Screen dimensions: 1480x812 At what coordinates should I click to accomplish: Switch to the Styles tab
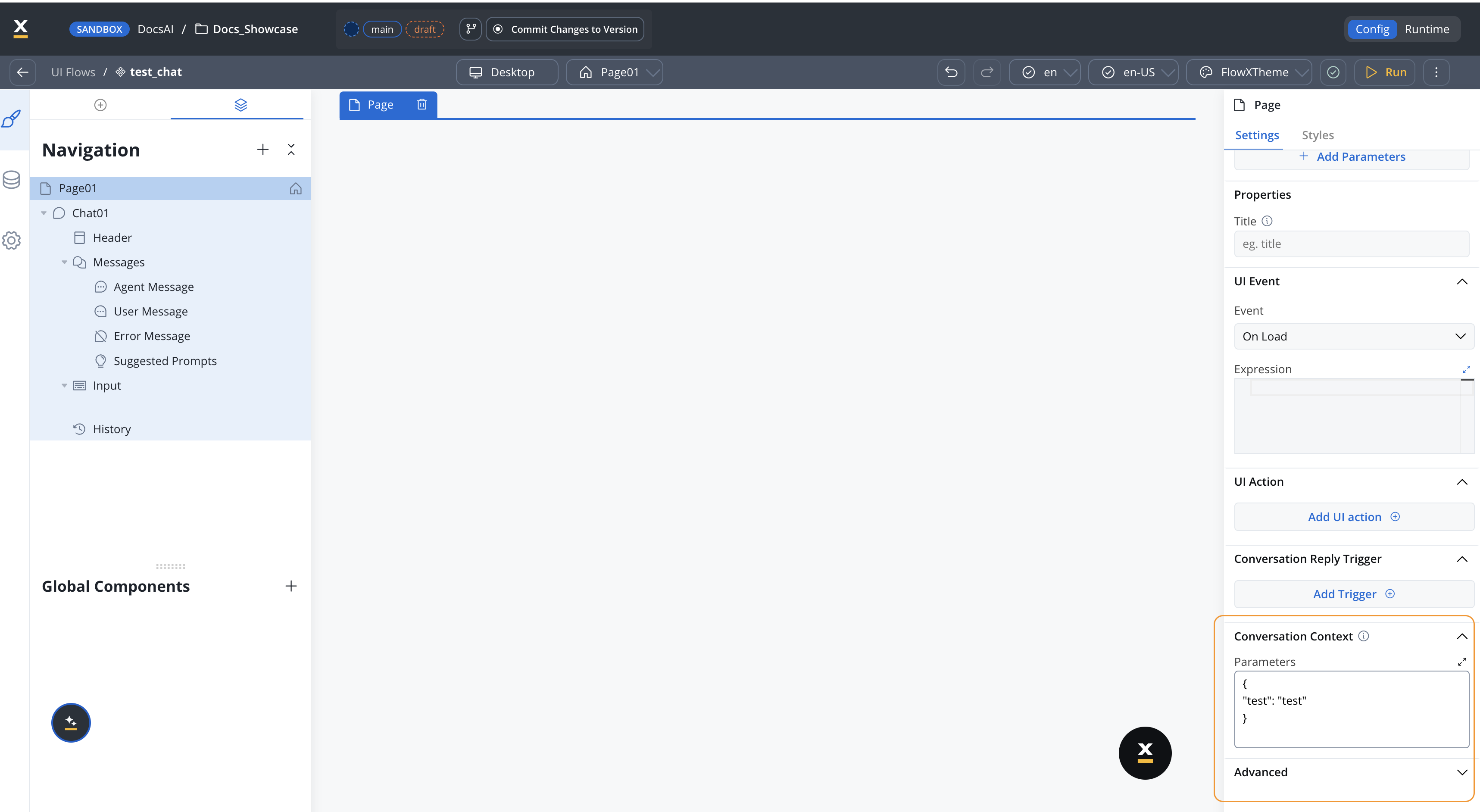(x=1318, y=135)
